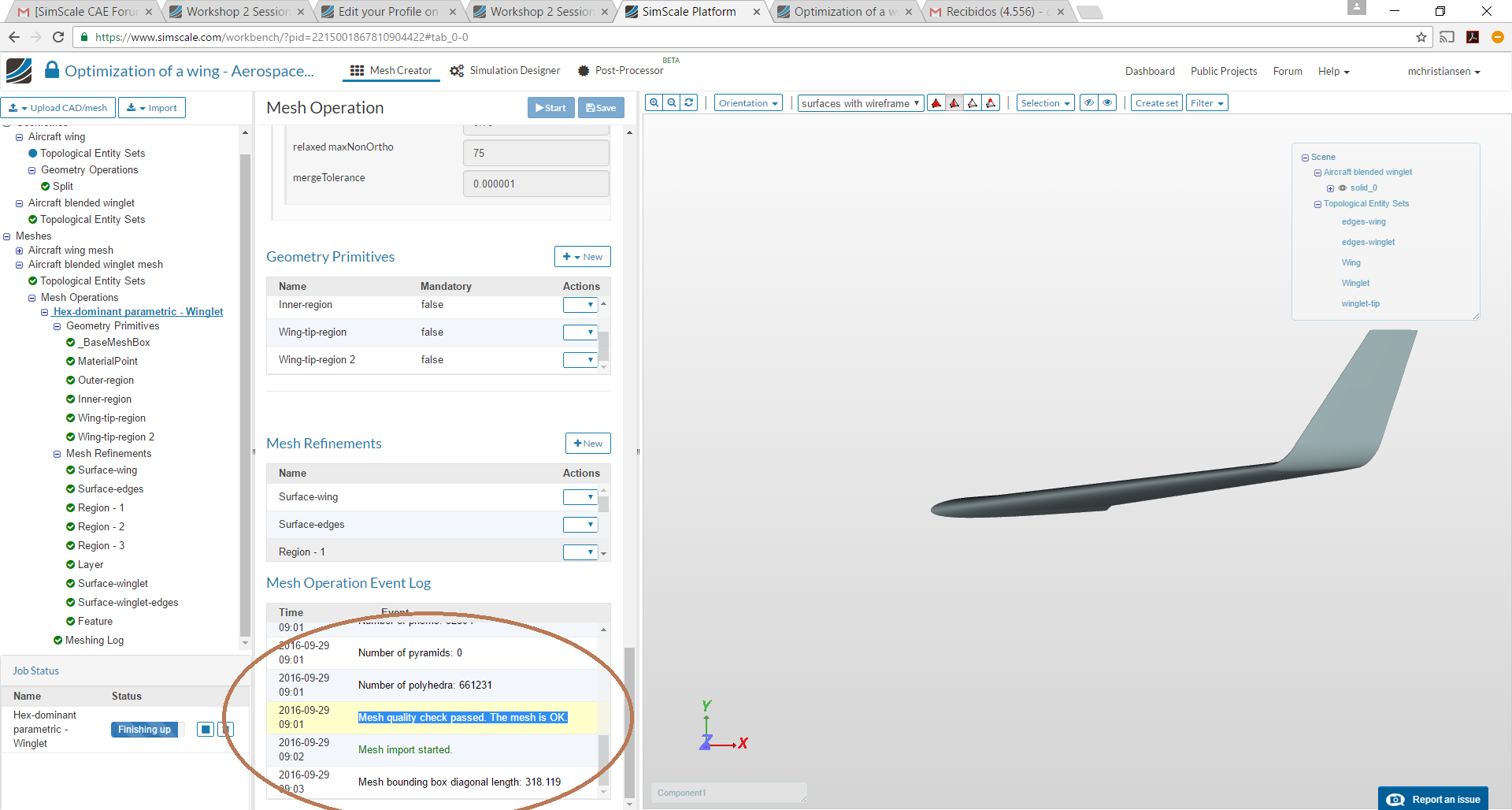Open the PDF extension icon
Screen dimensions: 1512x810
pyautogui.click(x=1473, y=37)
